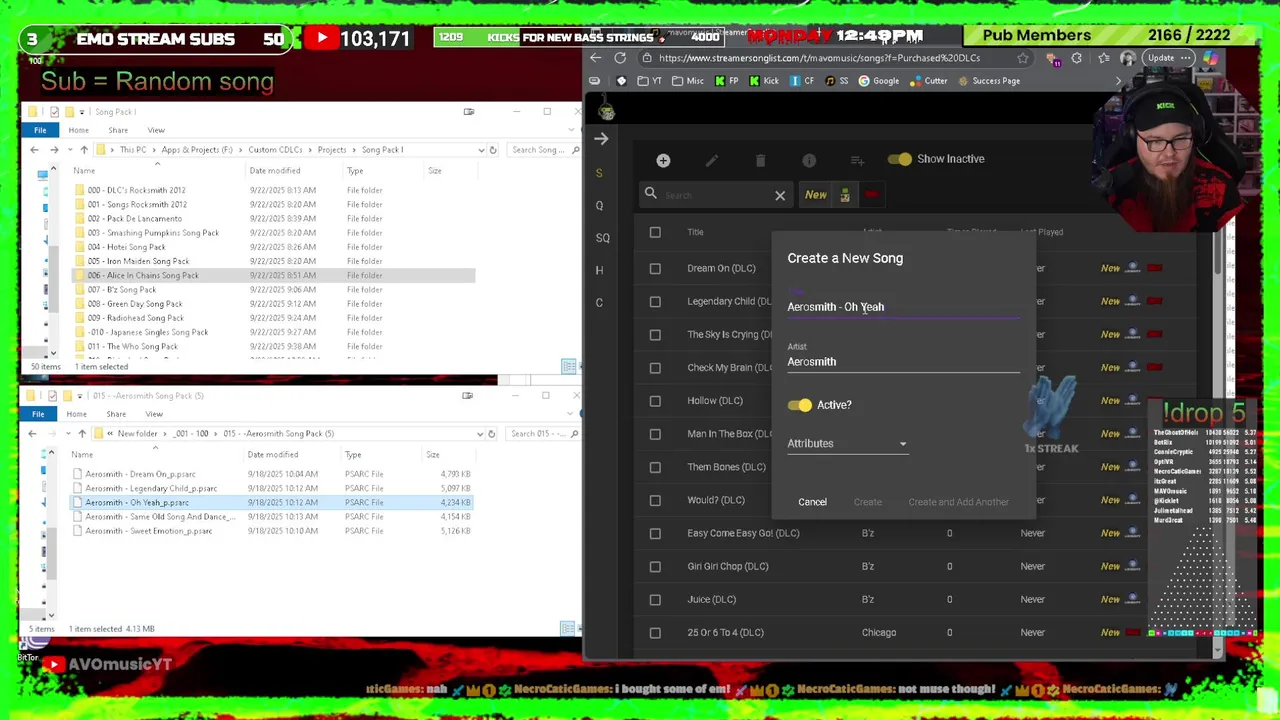
Task: Open the browser extensions puzzle icon
Action: point(1077,58)
